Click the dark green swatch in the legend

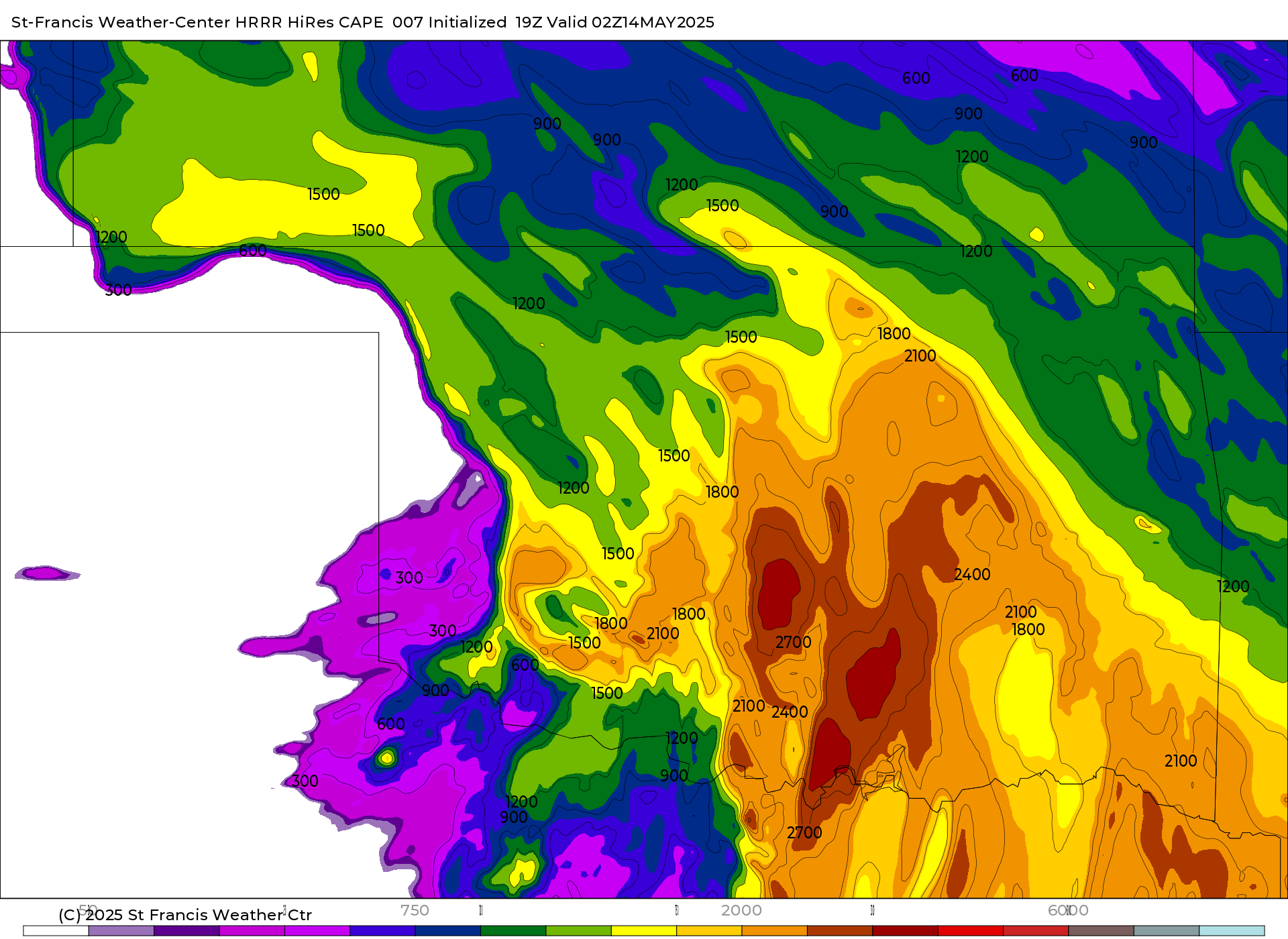pyautogui.click(x=513, y=931)
